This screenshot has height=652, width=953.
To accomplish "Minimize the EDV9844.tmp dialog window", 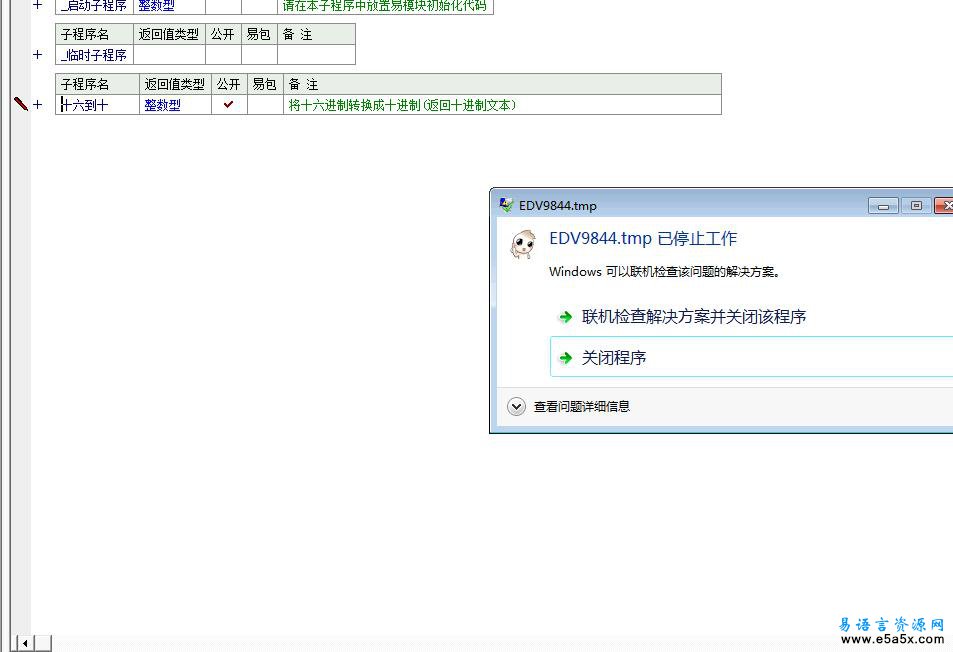I will (883, 205).
